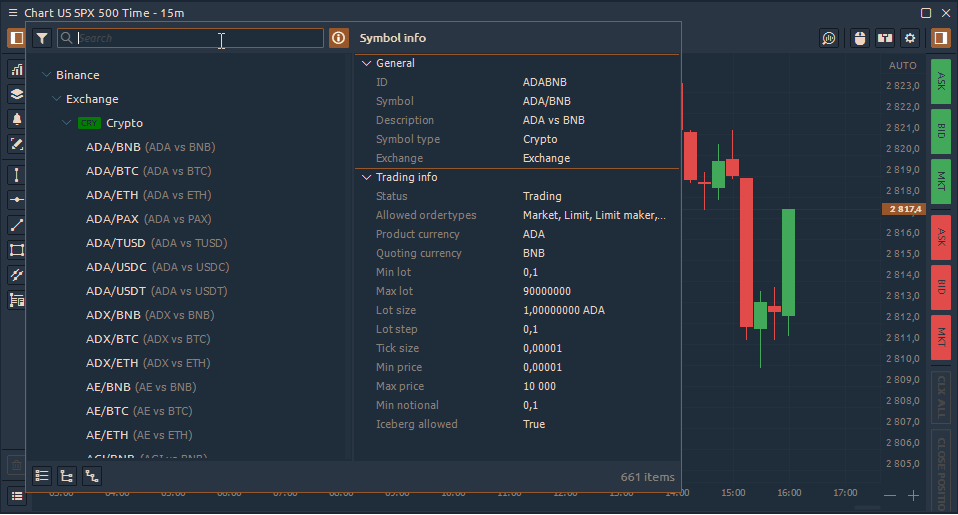Select ADX/BTC symbol
This screenshot has width=958, height=515.
tap(148, 339)
